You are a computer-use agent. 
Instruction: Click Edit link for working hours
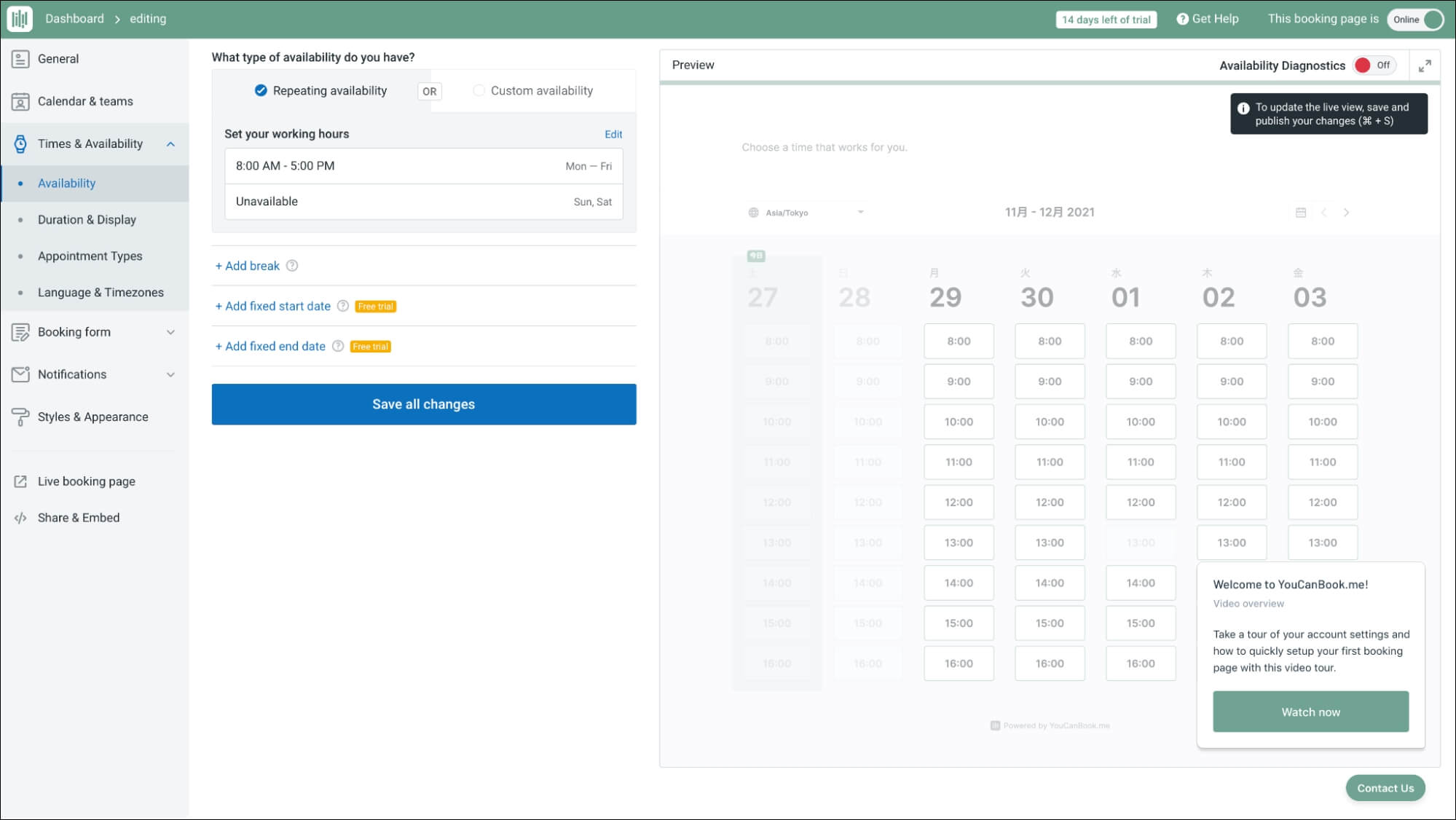point(613,134)
